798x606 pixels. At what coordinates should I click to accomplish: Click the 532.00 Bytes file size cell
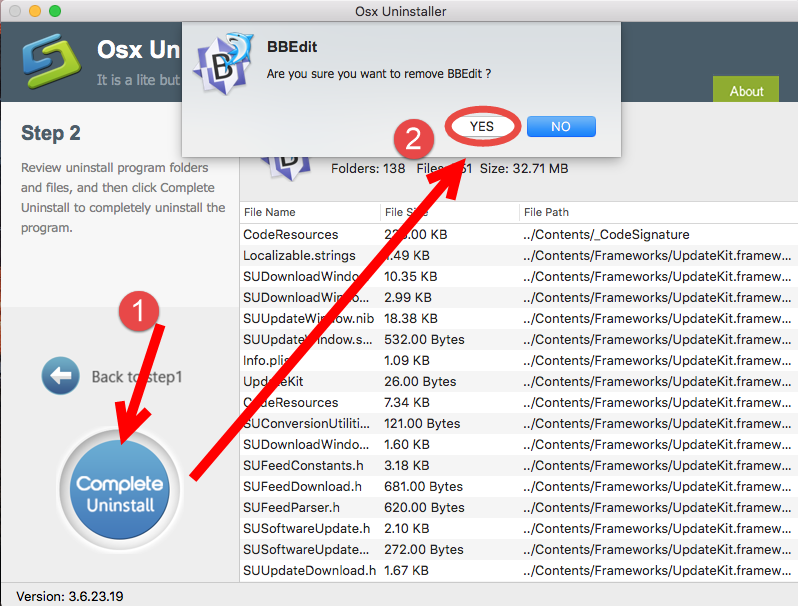coord(424,339)
